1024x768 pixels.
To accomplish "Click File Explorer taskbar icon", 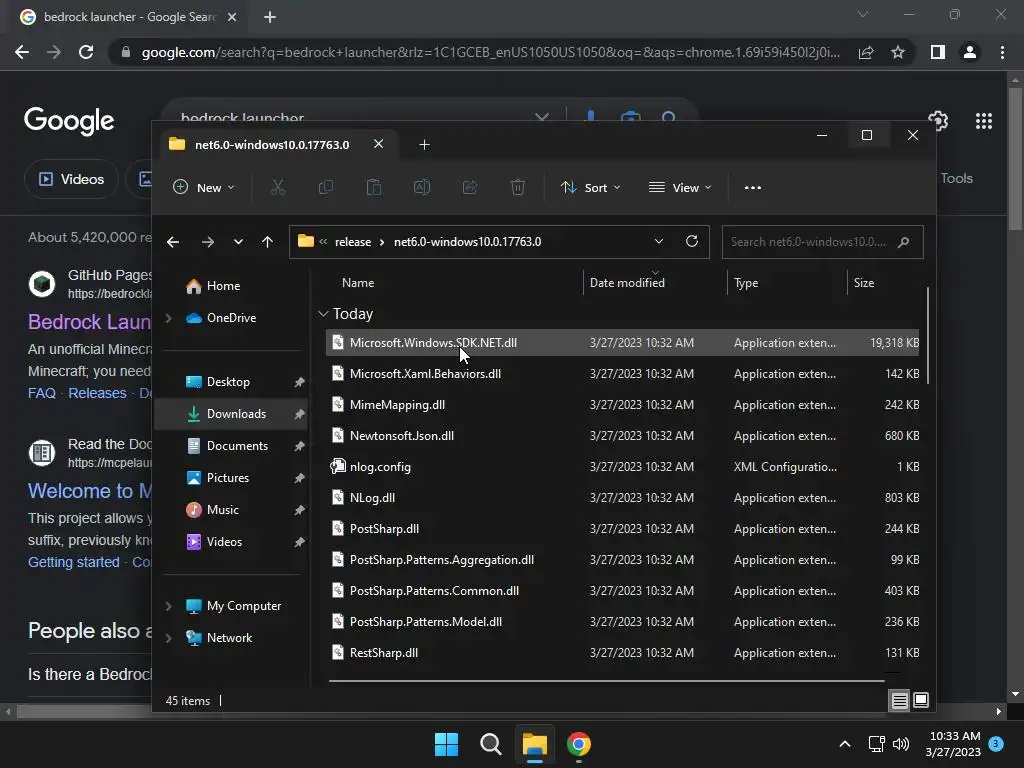I will click(534, 744).
